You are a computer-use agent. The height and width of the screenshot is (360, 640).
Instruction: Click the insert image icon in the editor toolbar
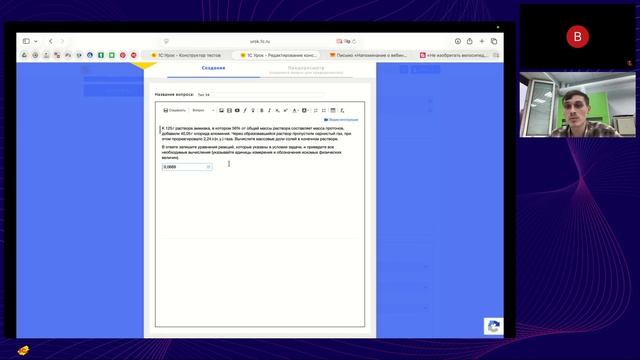tap(221, 110)
